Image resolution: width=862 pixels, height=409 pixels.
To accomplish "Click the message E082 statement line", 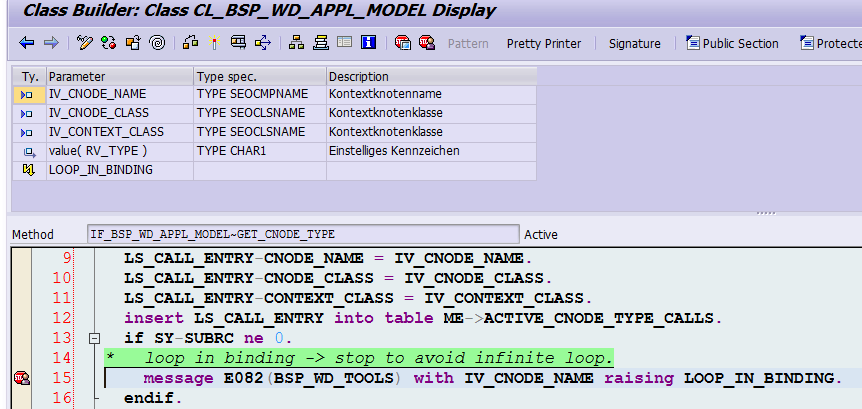I will [493, 379].
